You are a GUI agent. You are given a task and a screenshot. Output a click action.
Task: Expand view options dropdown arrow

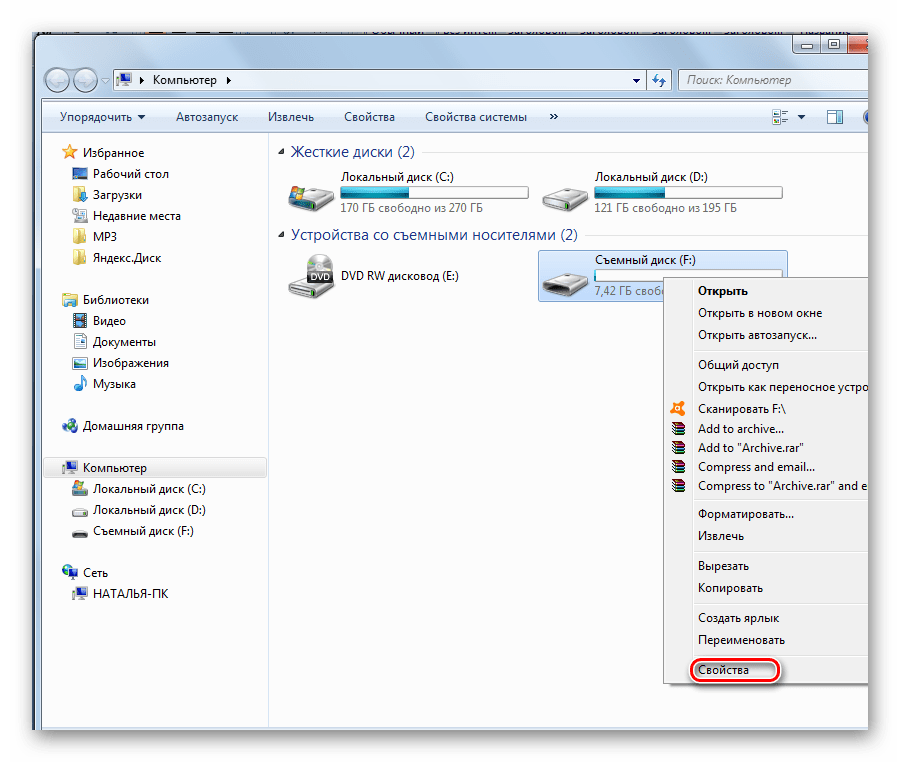tap(802, 117)
